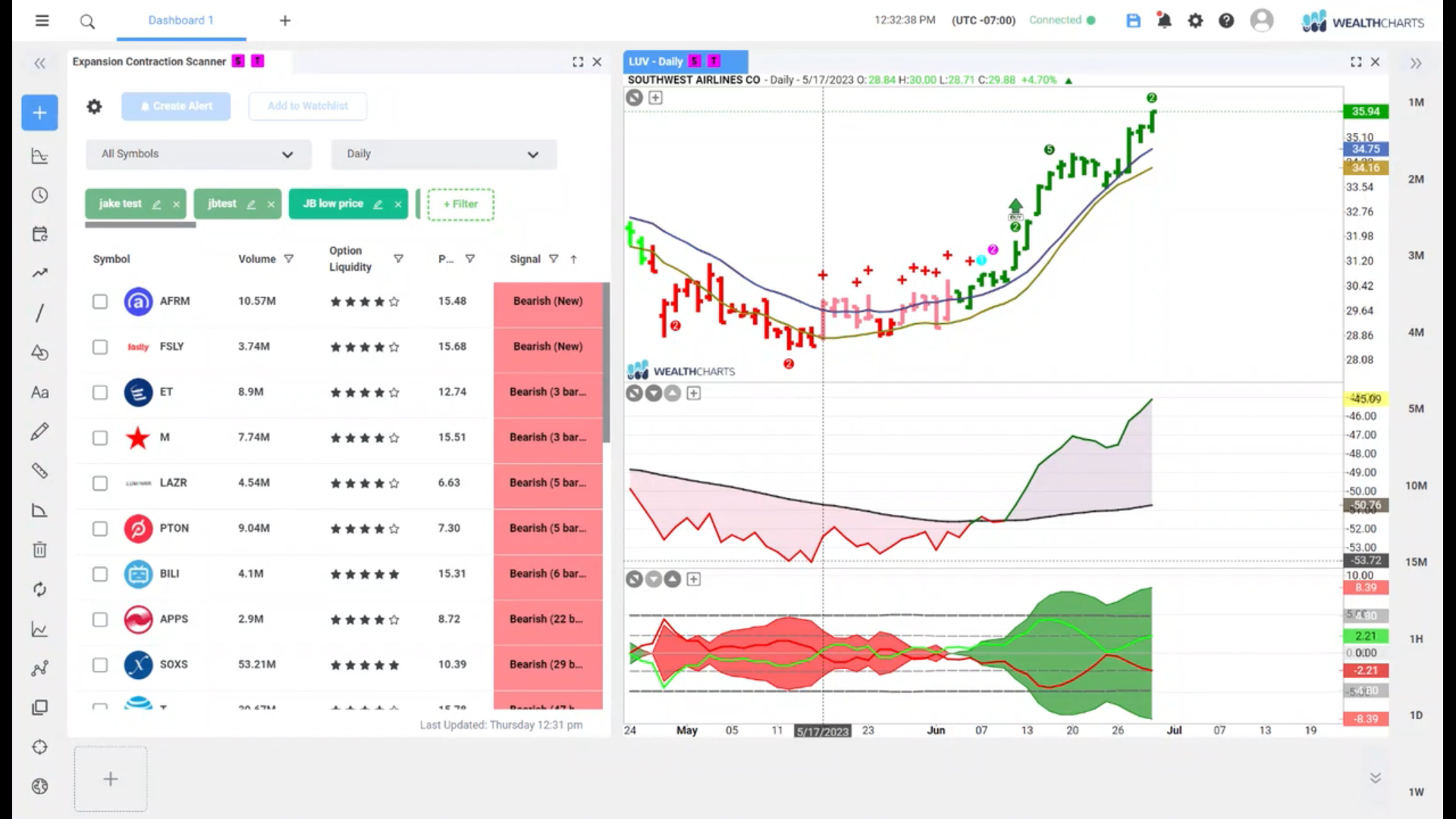Click the trash delete drawings icon
Image resolution: width=1456 pixels, height=819 pixels.
39,550
